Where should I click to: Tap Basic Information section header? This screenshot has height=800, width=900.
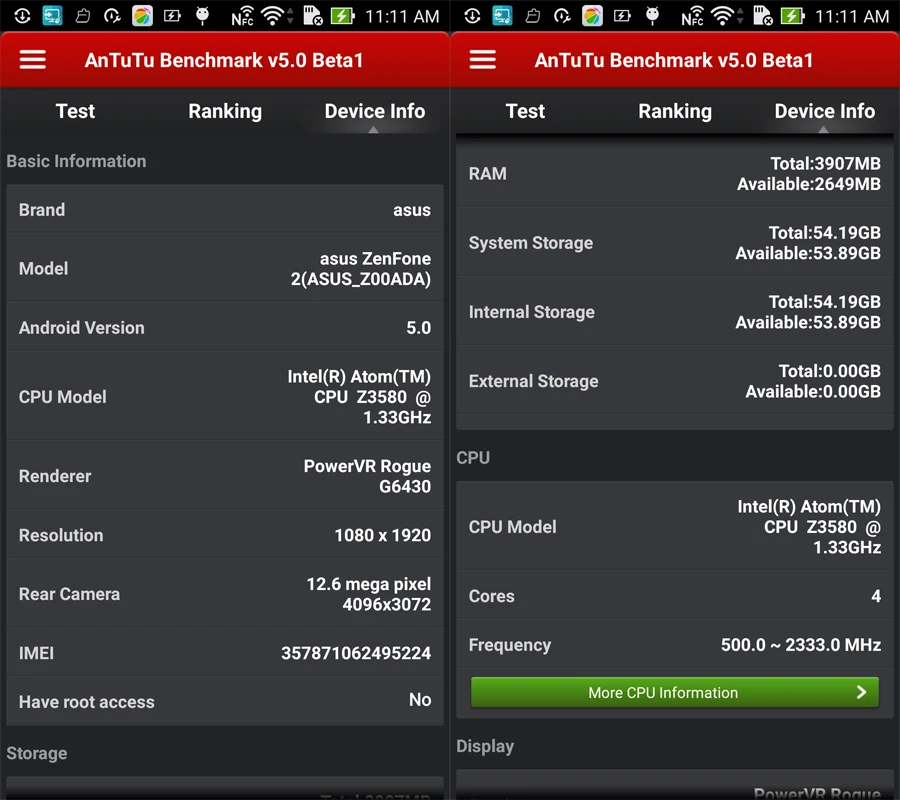[76, 161]
